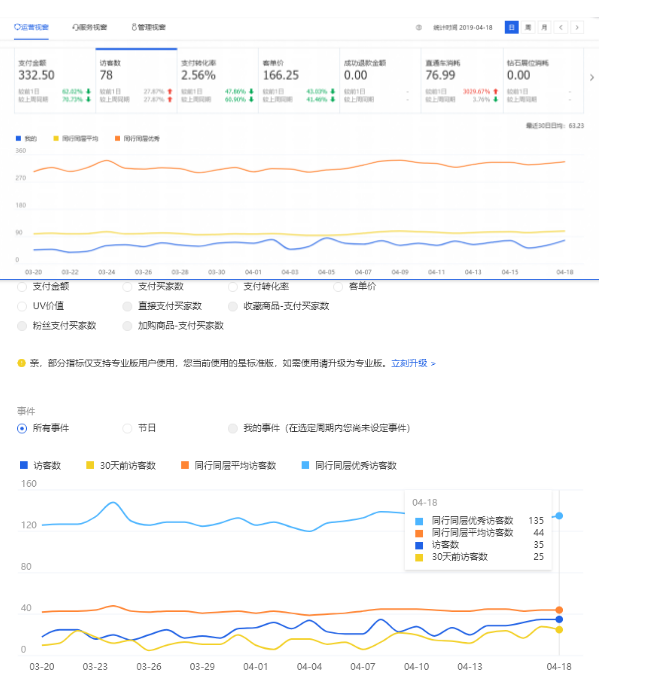Image resolution: width=647 pixels, height=691 pixels.
Task: Select the 粉丝支付买家数 radio button
Action: click(22, 326)
